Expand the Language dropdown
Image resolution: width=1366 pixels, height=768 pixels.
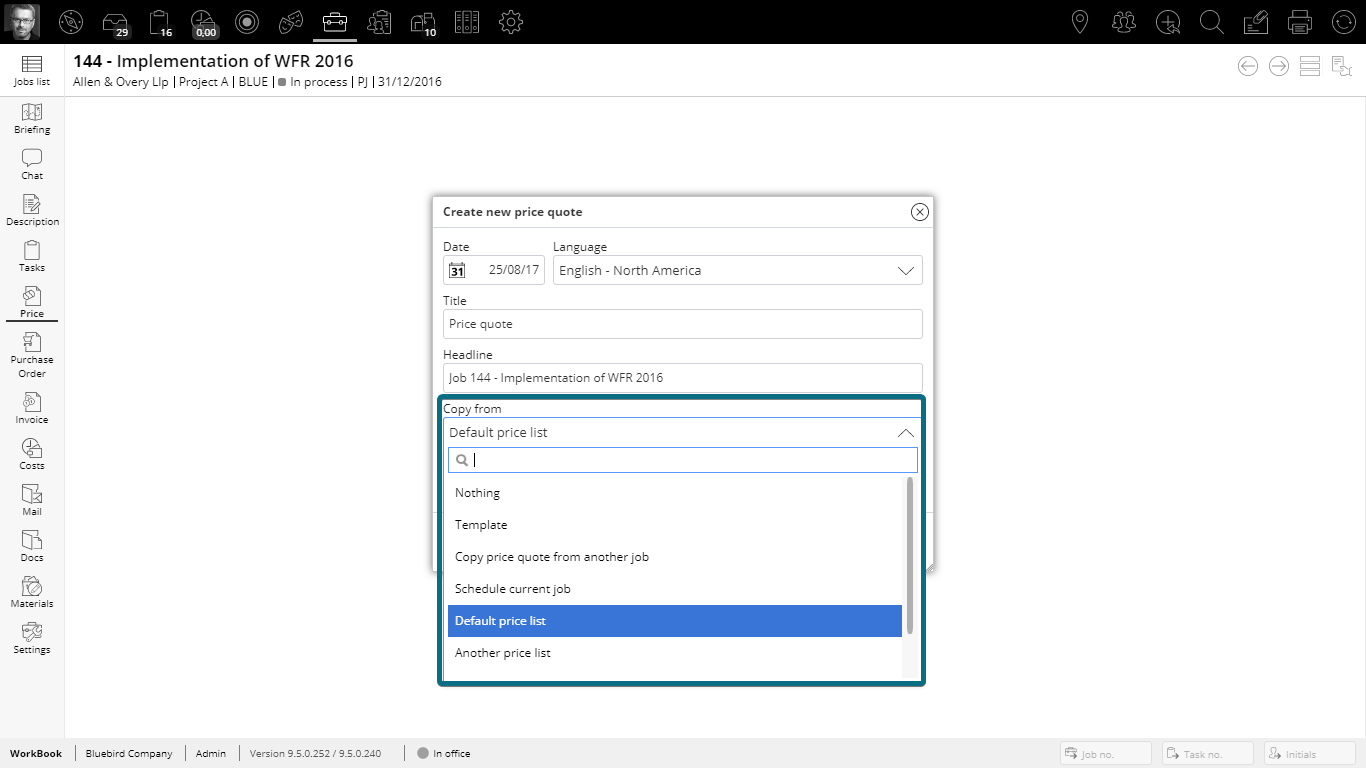pyautogui.click(x=905, y=271)
